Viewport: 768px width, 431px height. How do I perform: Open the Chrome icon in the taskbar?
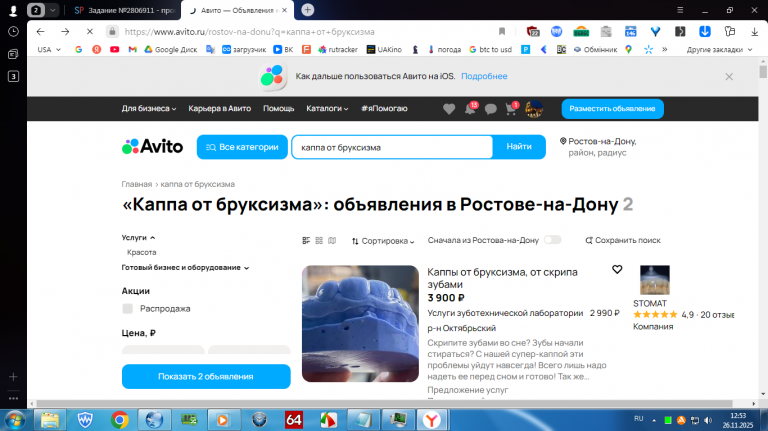point(120,420)
